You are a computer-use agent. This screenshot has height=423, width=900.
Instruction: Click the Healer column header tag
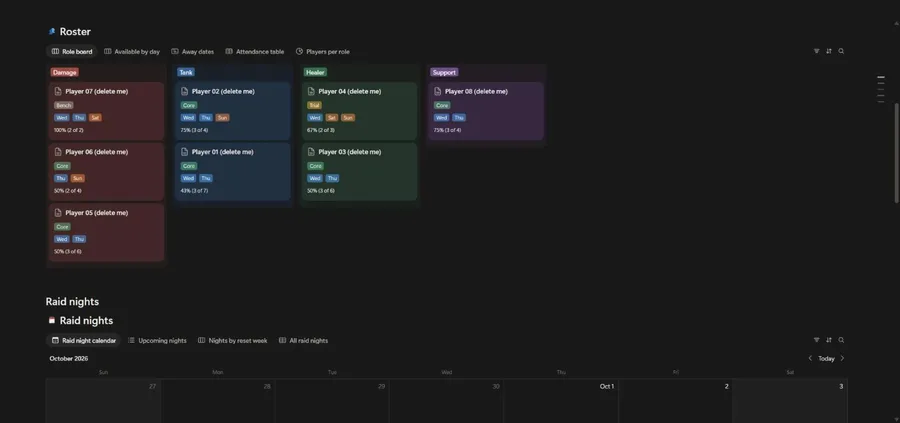pos(315,72)
